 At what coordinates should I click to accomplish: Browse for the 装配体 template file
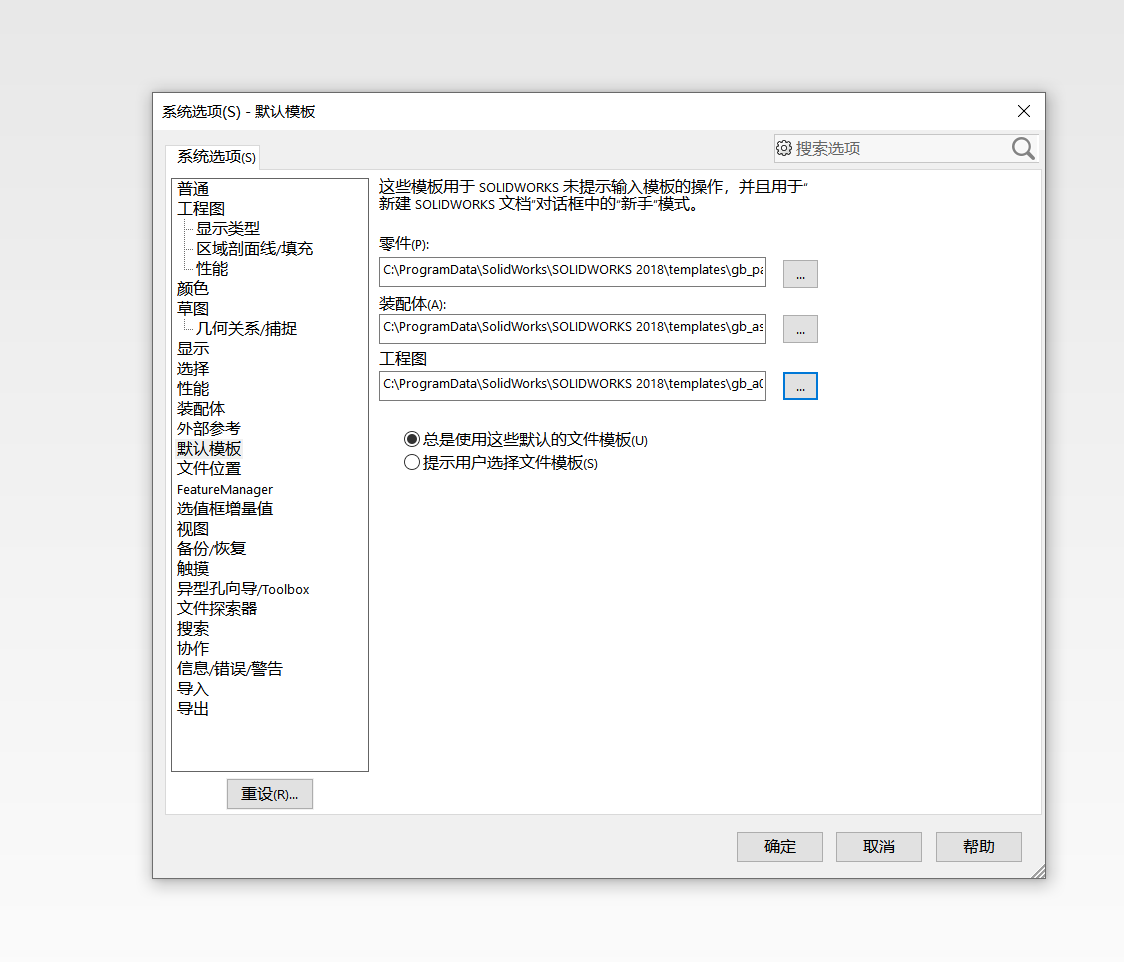click(800, 329)
